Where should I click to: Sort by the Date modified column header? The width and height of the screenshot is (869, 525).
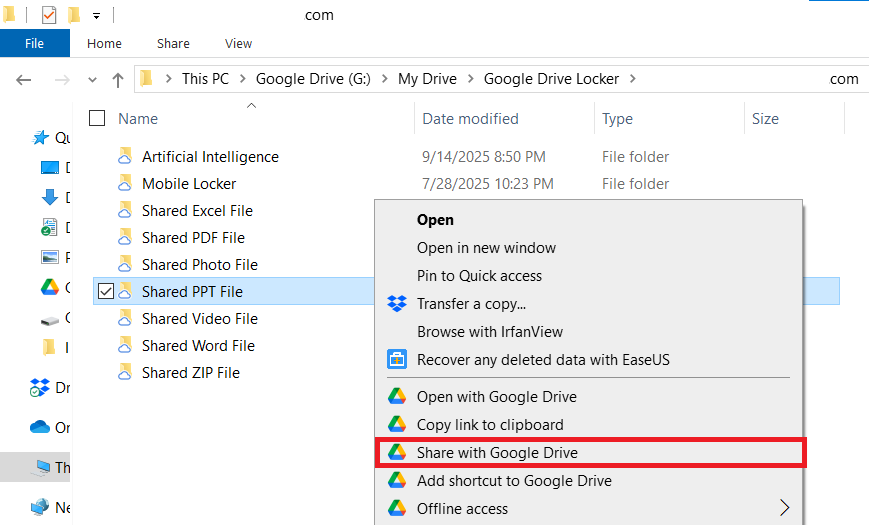click(470, 118)
